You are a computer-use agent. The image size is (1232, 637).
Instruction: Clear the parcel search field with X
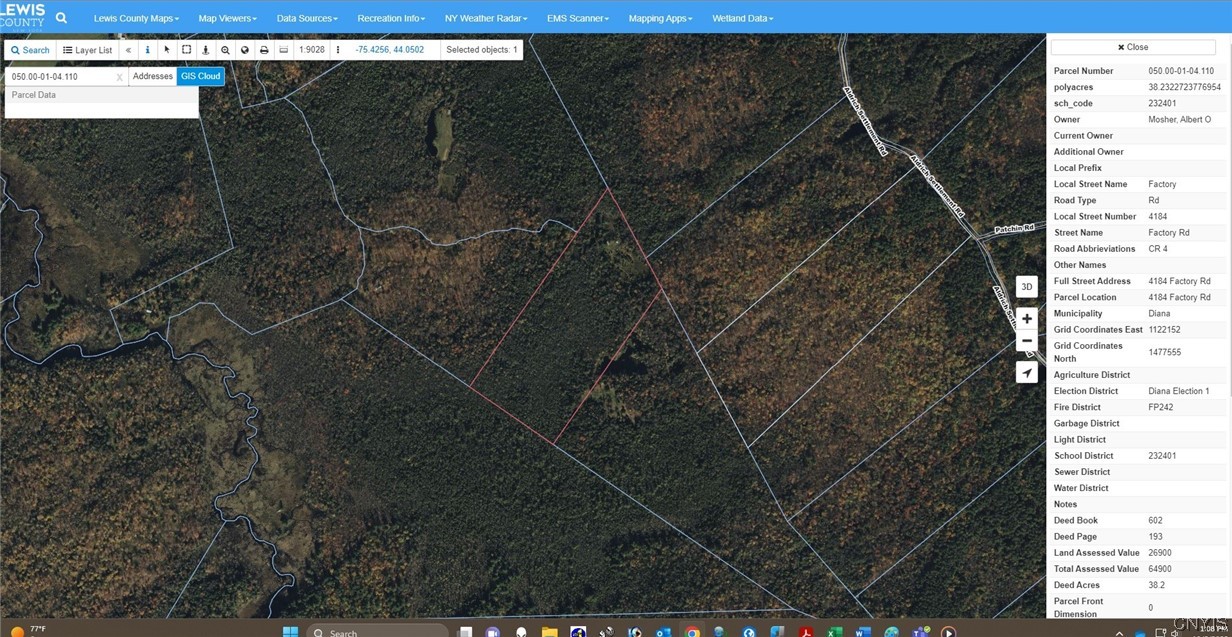pos(120,77)
